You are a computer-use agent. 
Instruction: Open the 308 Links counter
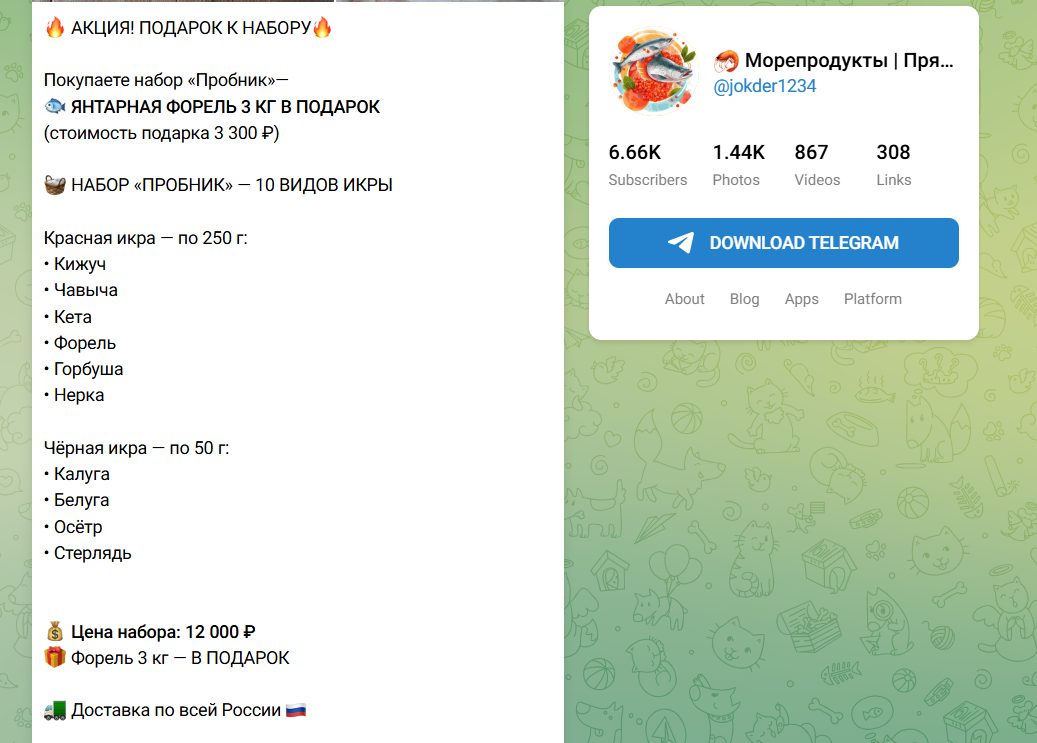pos(893,165)
